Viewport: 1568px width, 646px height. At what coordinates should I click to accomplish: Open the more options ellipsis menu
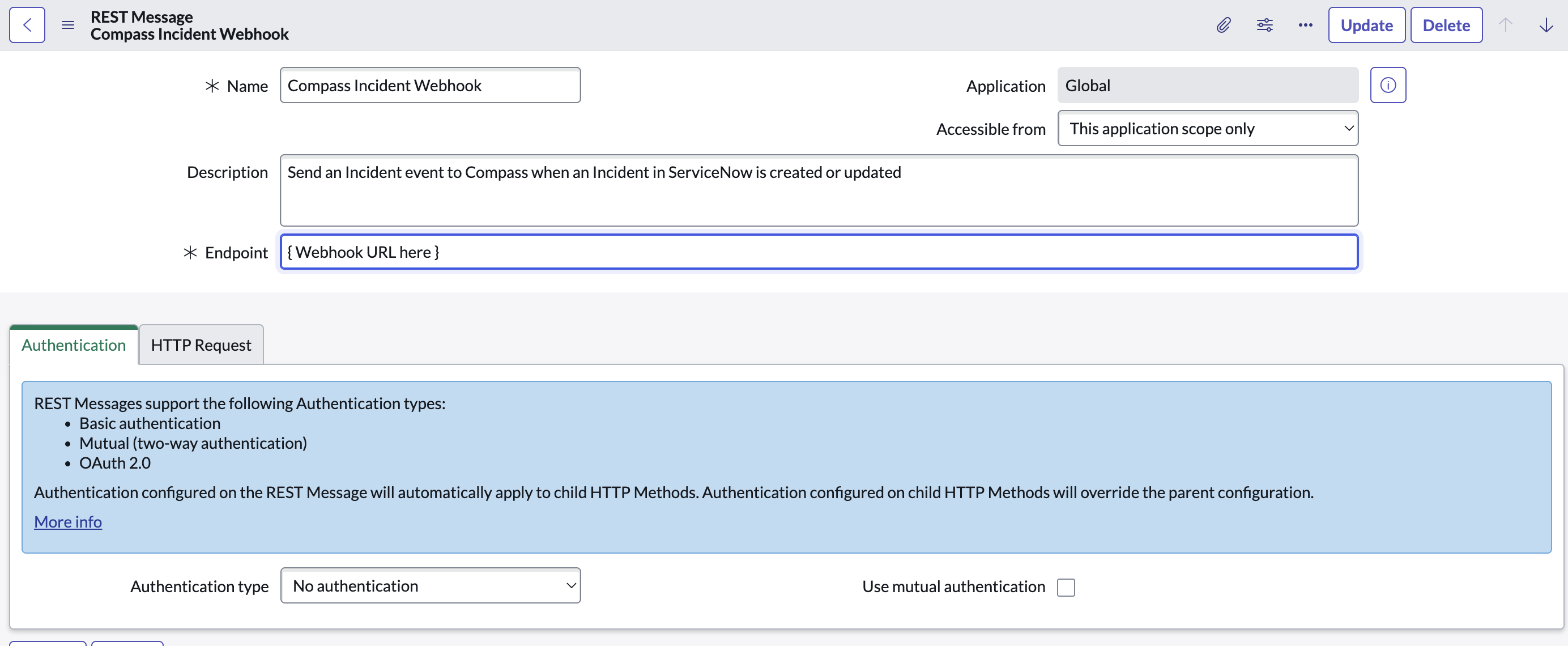(x=1305, y=24)
